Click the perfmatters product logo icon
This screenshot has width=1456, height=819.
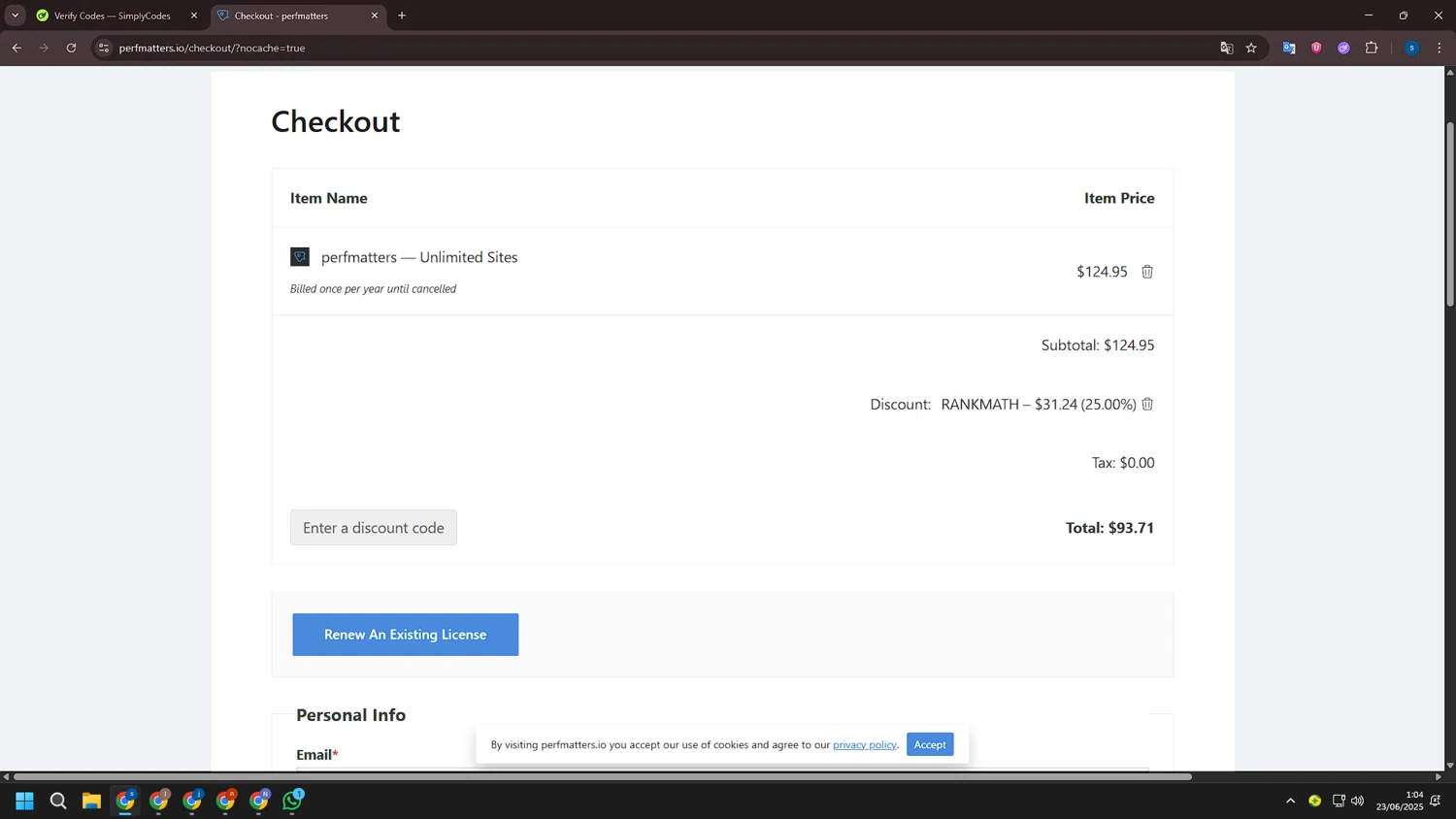pos(300,257)
